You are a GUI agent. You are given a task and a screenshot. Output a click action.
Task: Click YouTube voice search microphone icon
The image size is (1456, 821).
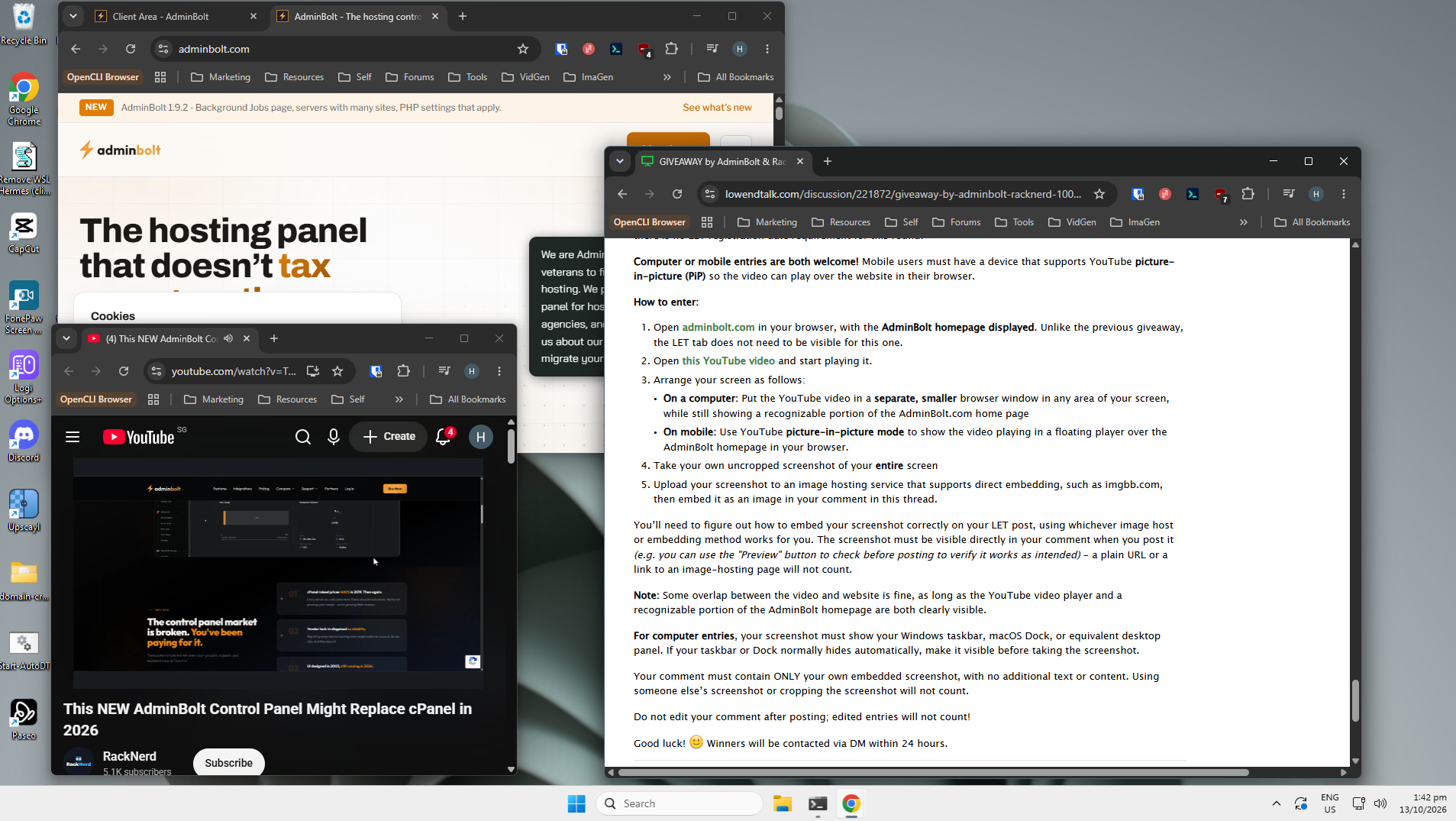click(x=334, y=437)
